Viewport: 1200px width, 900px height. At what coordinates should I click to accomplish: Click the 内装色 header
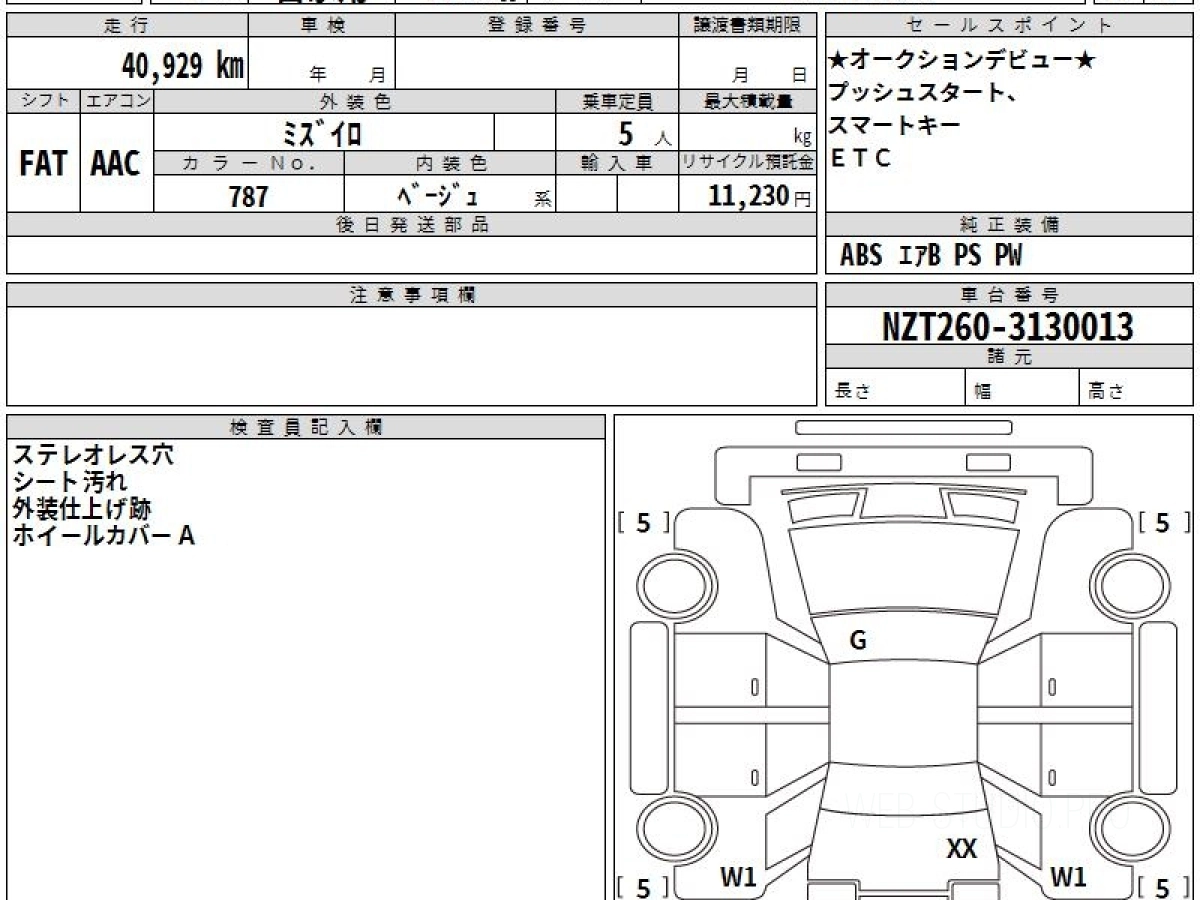[450, 163]
